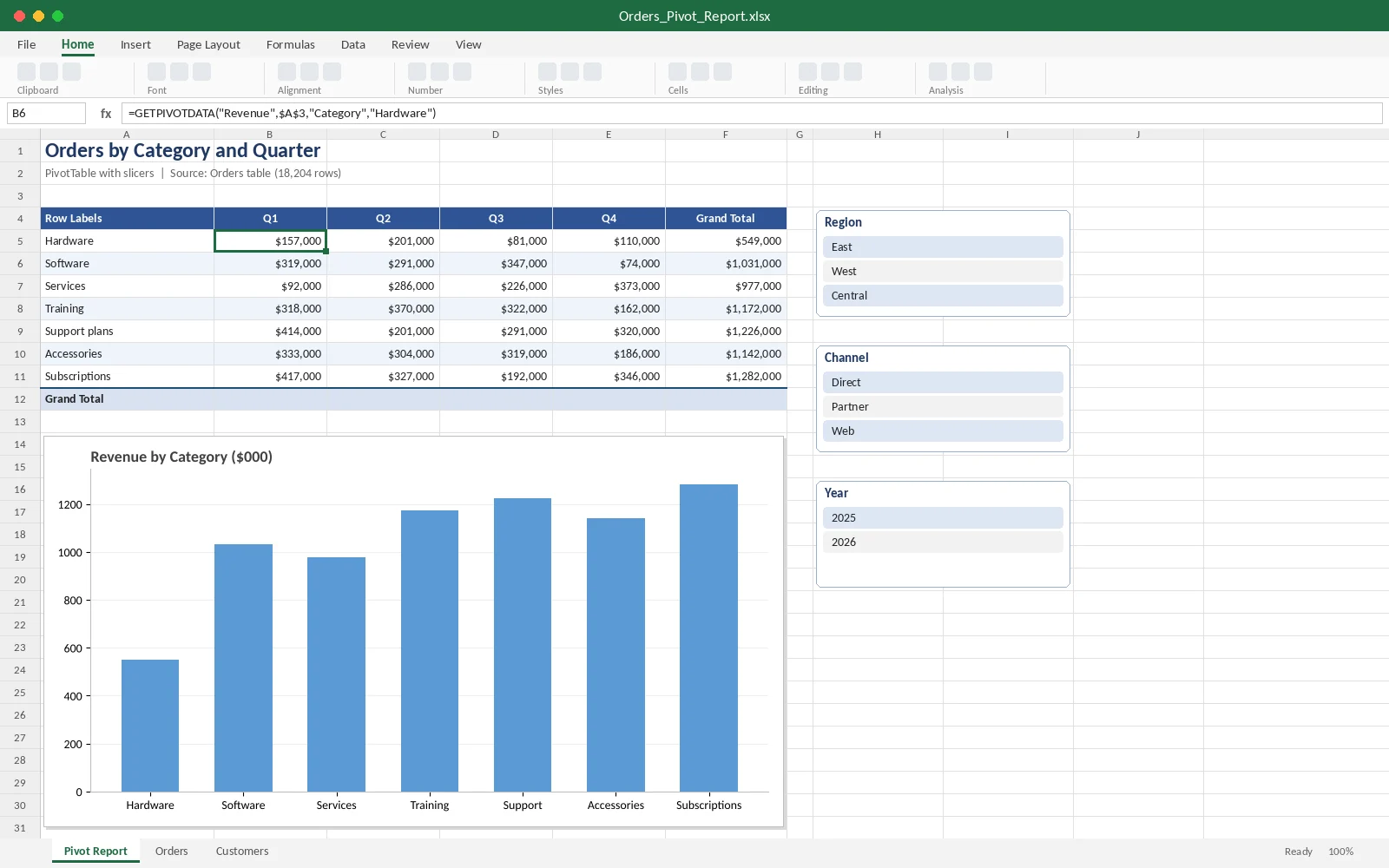Select the Hardware bar in the chart
Image resolution: width=1389 pixels, height=868 pixels.
tap(150, 726)
